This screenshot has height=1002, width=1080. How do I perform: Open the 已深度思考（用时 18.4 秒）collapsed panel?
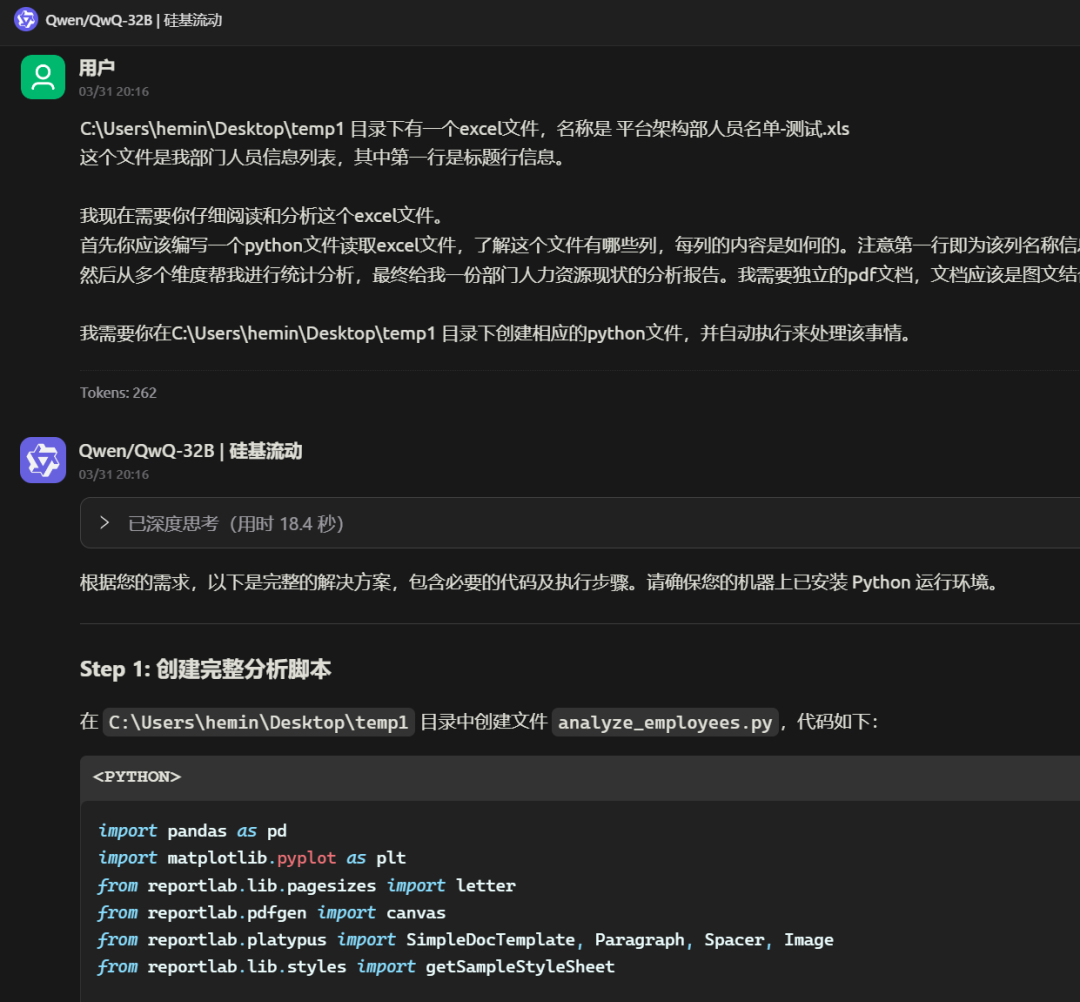pos(580,523)
